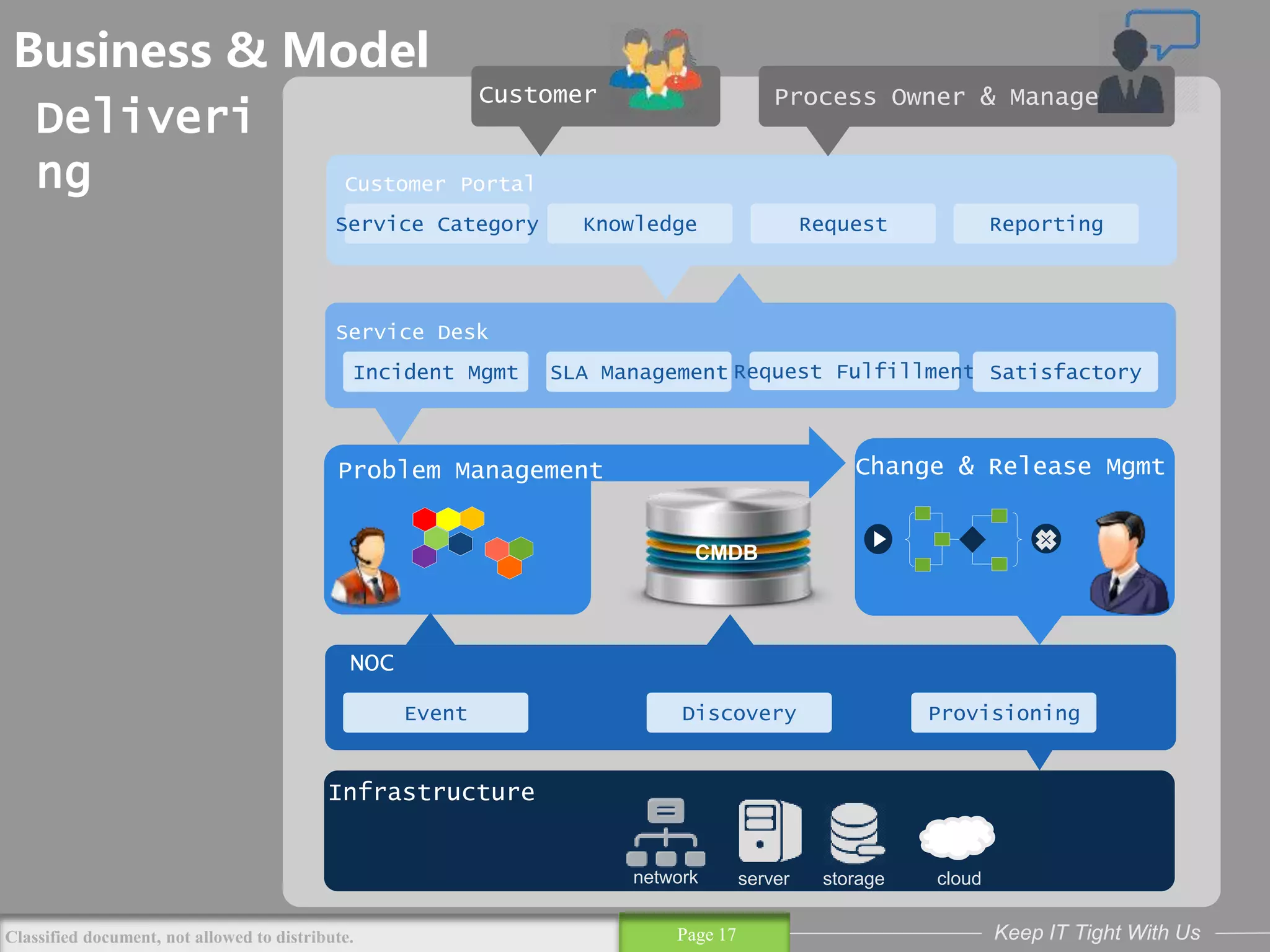
Task: Click the network topology icon
Action: pos(665,832)
